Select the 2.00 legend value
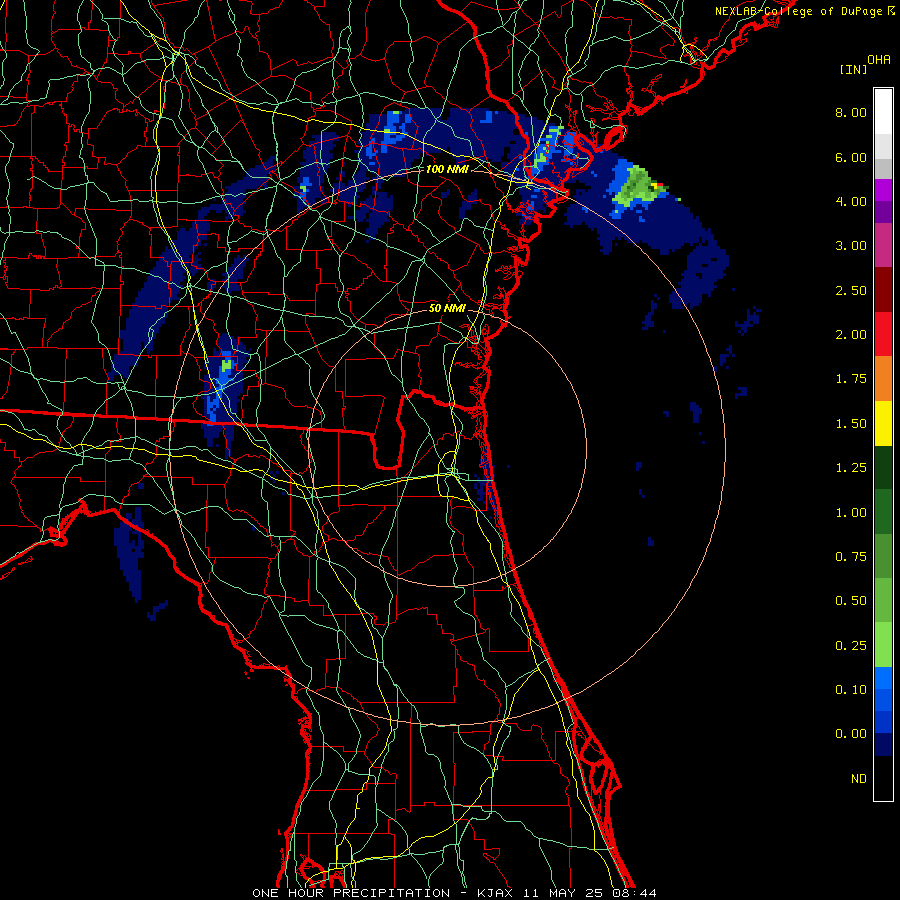The height and width of the screenshot is (900, 900). 851,335
